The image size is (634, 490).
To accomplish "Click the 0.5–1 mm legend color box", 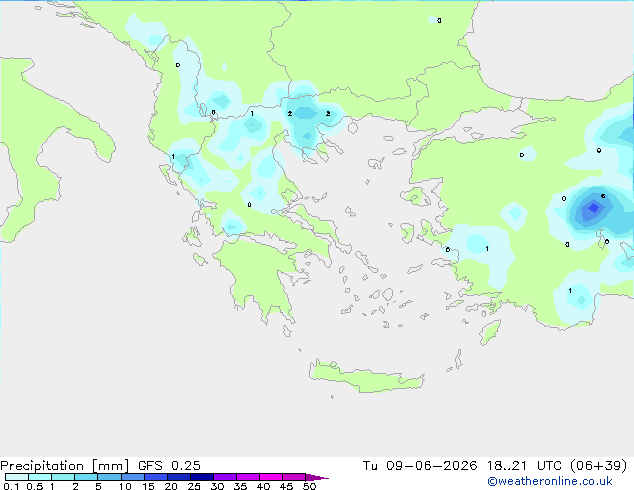I will (x=40, y=477).
